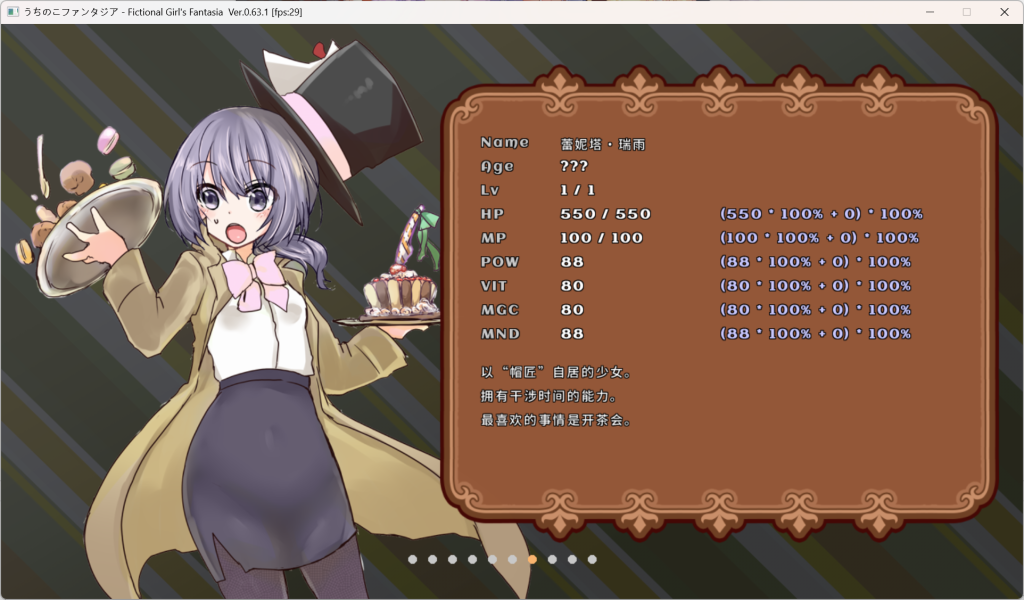Select the last page indicator dot

pos(592,559)
